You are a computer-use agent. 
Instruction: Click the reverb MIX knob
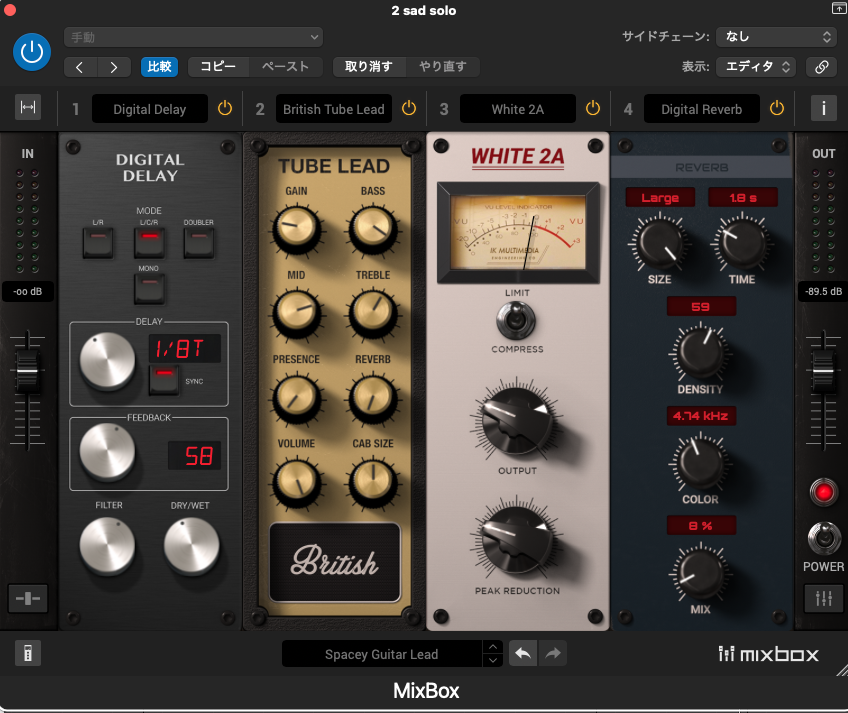point(700,572)
